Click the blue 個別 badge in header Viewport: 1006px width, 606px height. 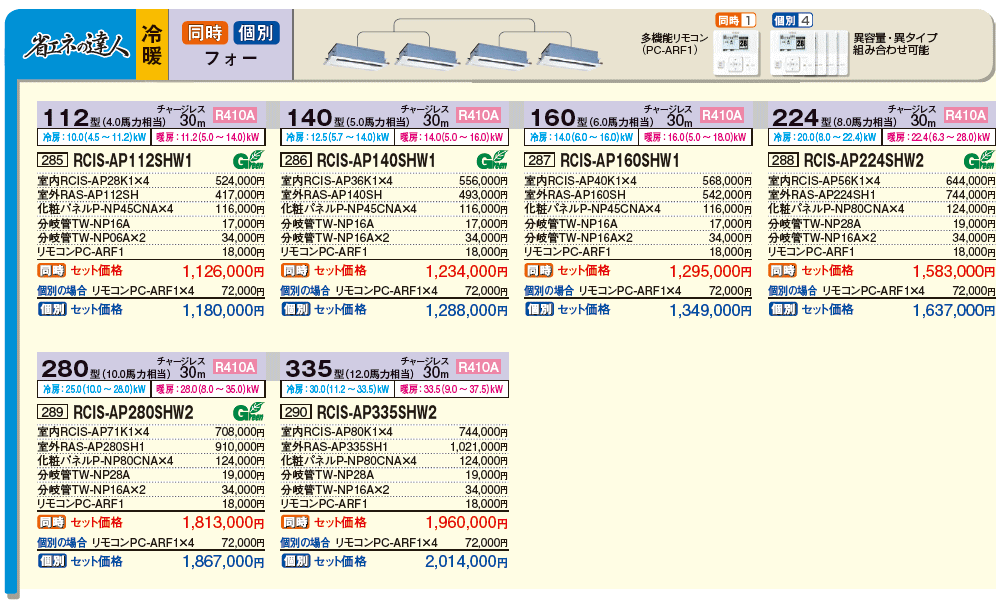tap(256, 32)
